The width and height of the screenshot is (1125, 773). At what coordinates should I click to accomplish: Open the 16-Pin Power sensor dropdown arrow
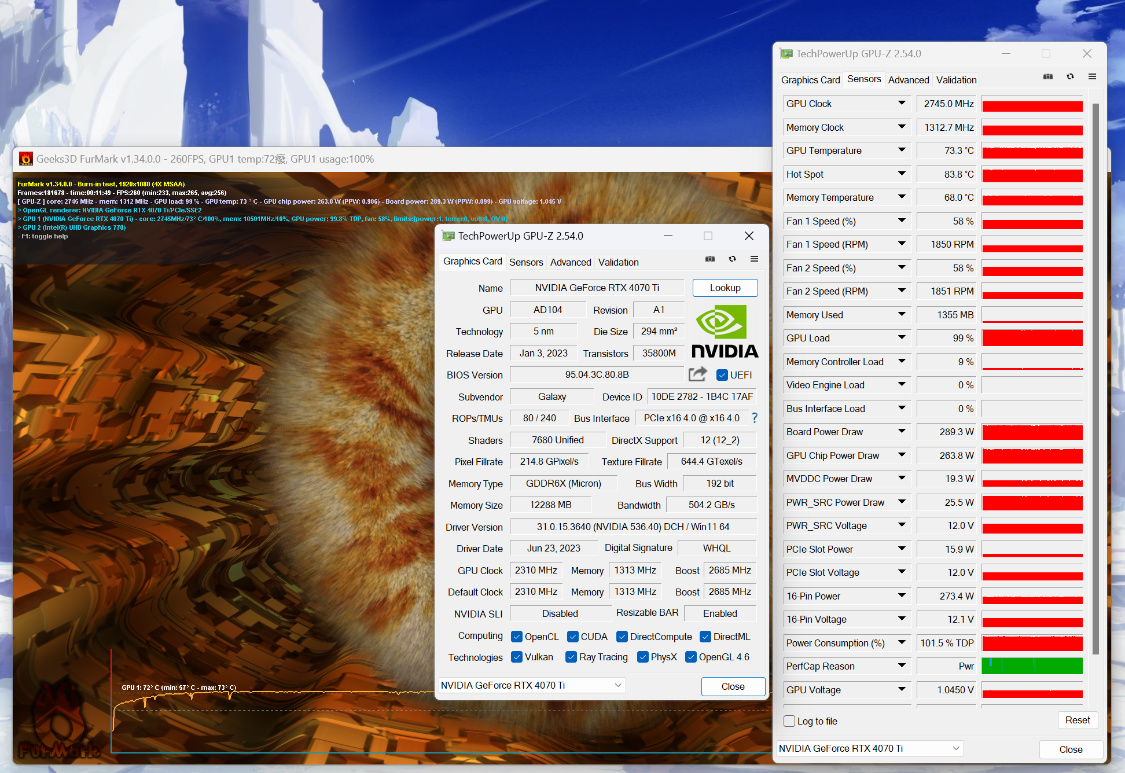click(x=901, y=596)
